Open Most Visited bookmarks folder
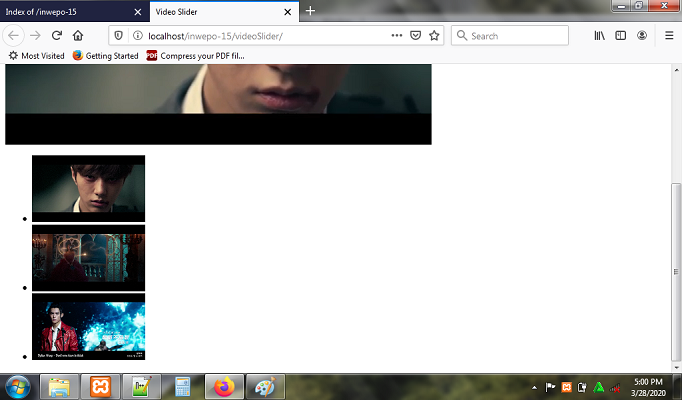 [x=37, y=56]
